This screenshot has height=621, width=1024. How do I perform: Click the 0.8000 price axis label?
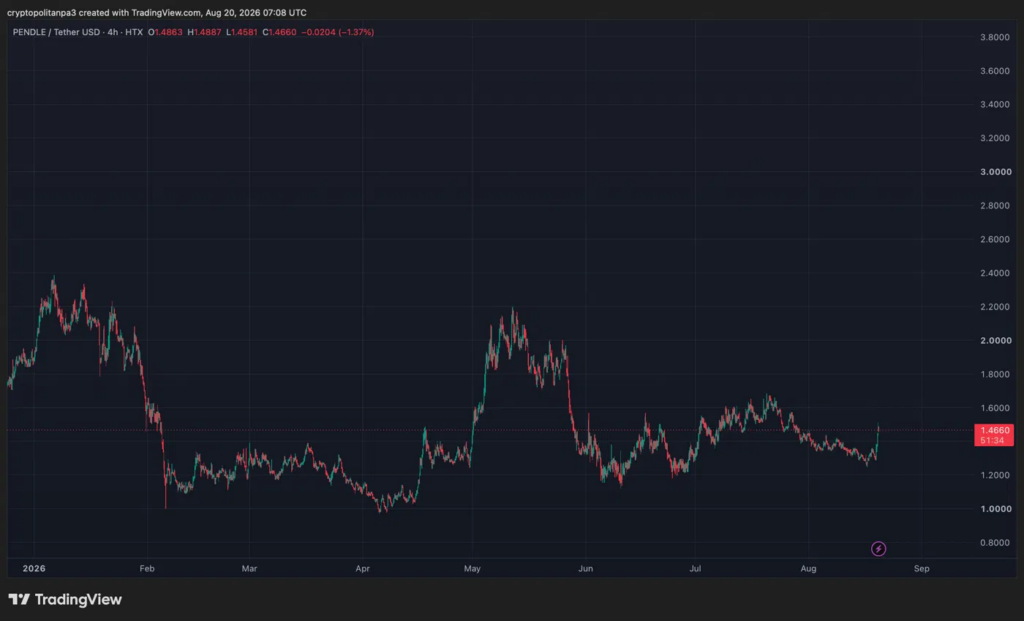[995, 543]
